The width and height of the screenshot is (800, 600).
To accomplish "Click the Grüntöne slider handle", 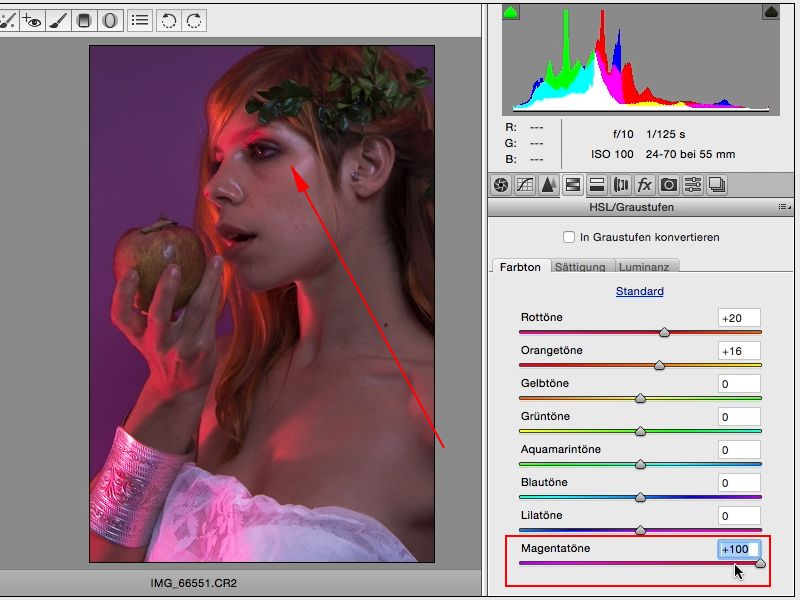I will click(640, 432).
